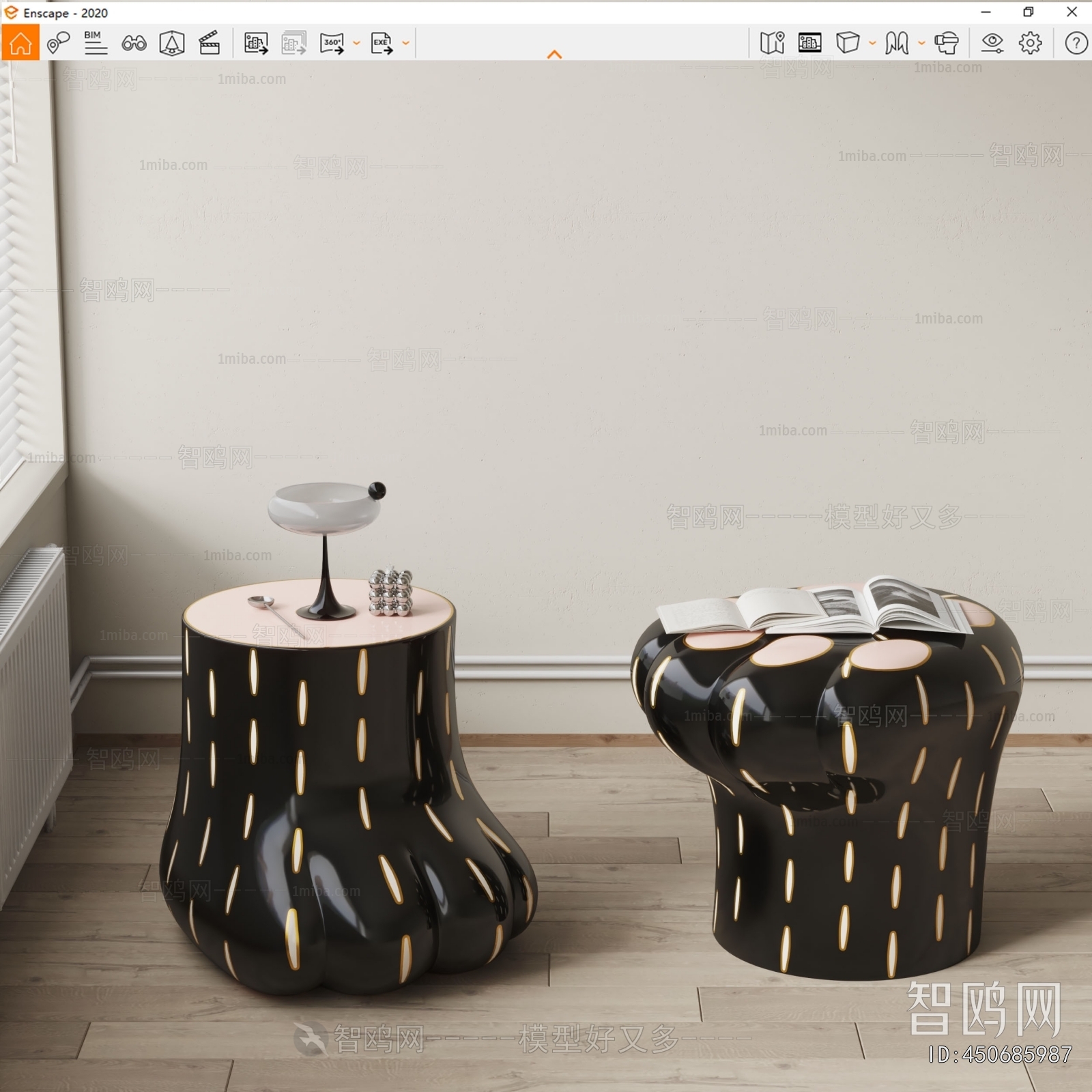Expand the EXE export dropdown arrow
The width and height of the screenshot is (1092, 1092).
pyautogui.click(x=405, y=43)
